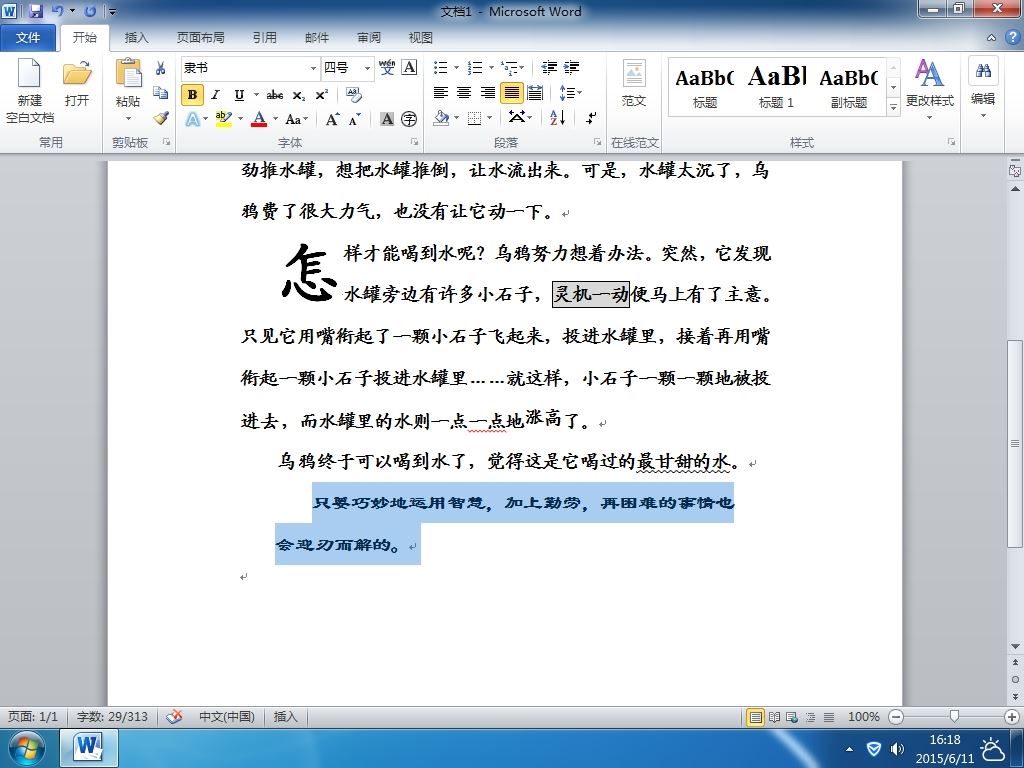Click the Sort A-Z icon
Image resolution: width=1024 pixels, height=768 pixels.
click(x=558, y=118)
